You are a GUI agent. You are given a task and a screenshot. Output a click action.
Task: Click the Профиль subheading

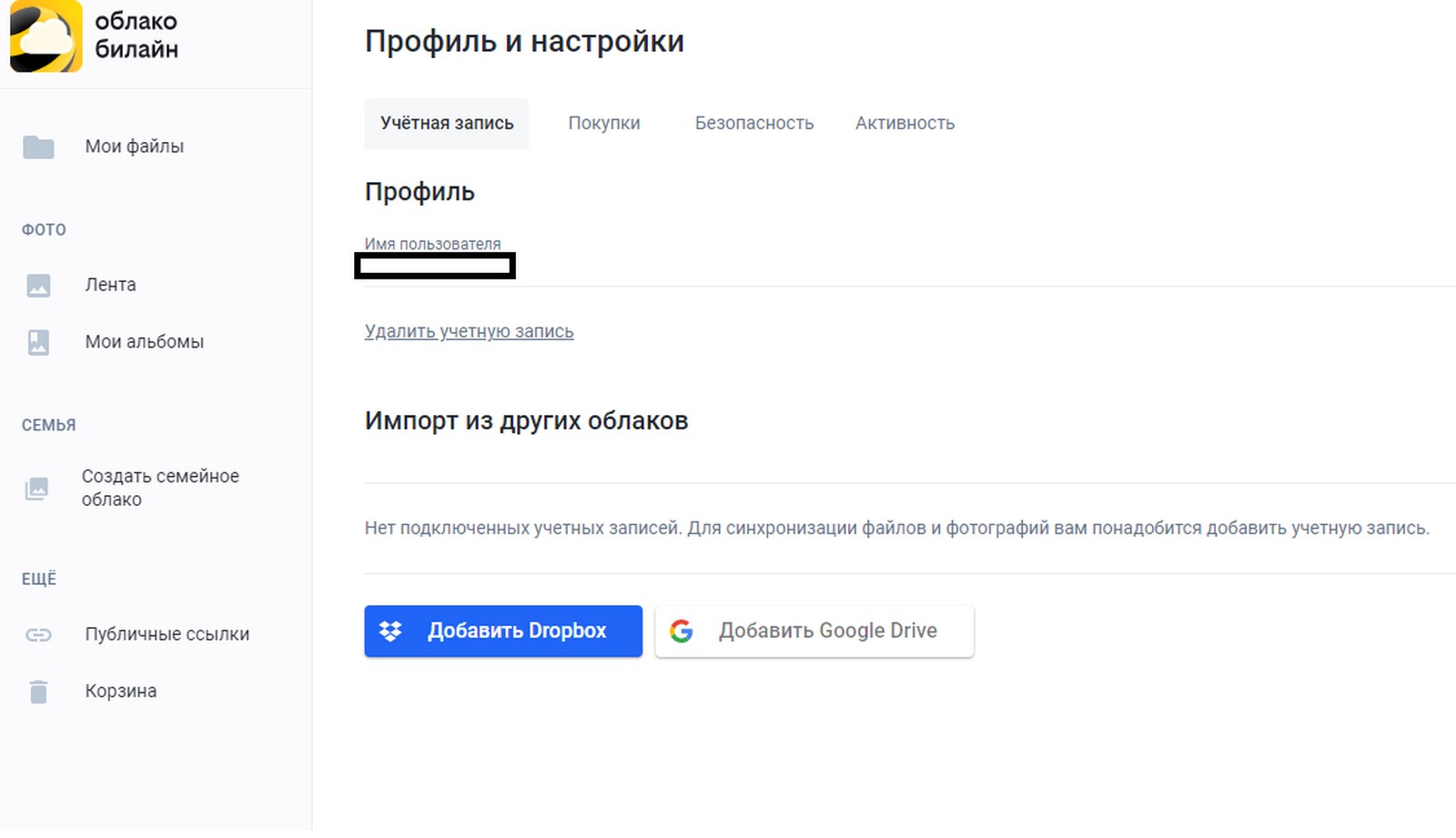pyautogui.click(x=420, y=192)
